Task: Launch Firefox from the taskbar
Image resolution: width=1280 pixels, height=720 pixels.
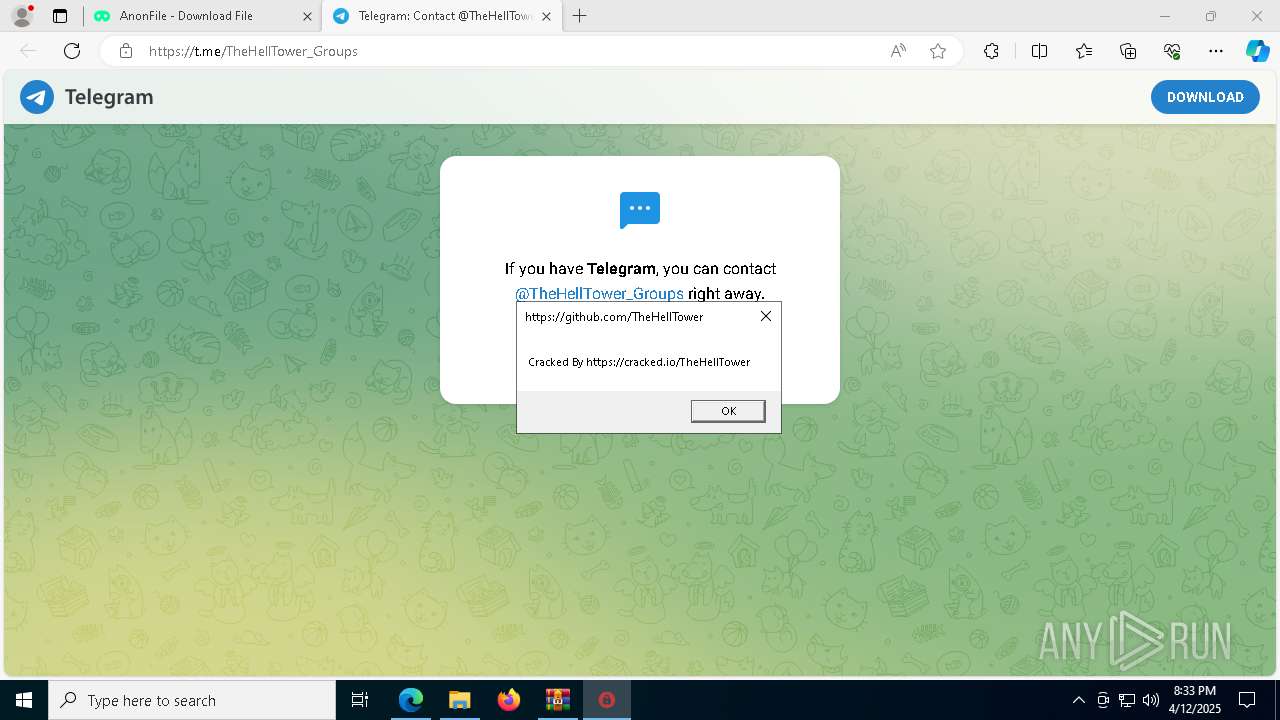Action: tap(509, 700)
